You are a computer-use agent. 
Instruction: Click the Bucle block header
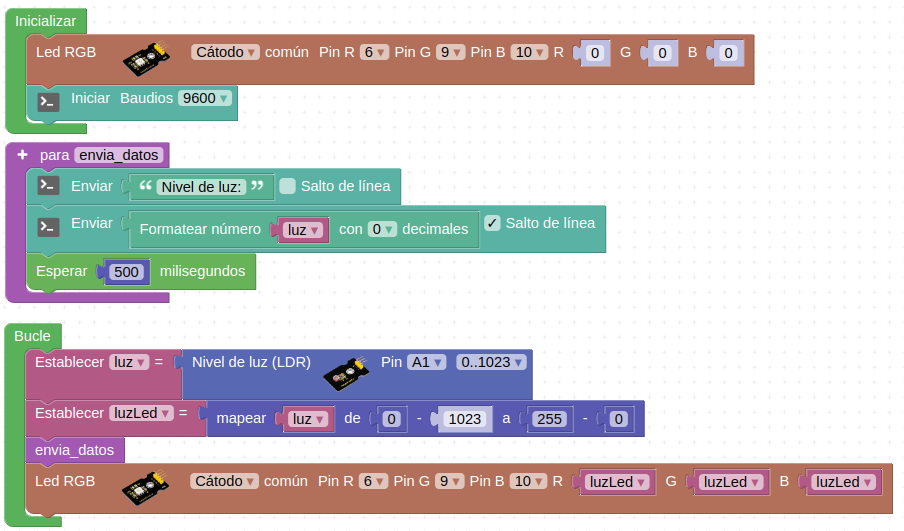33,336
